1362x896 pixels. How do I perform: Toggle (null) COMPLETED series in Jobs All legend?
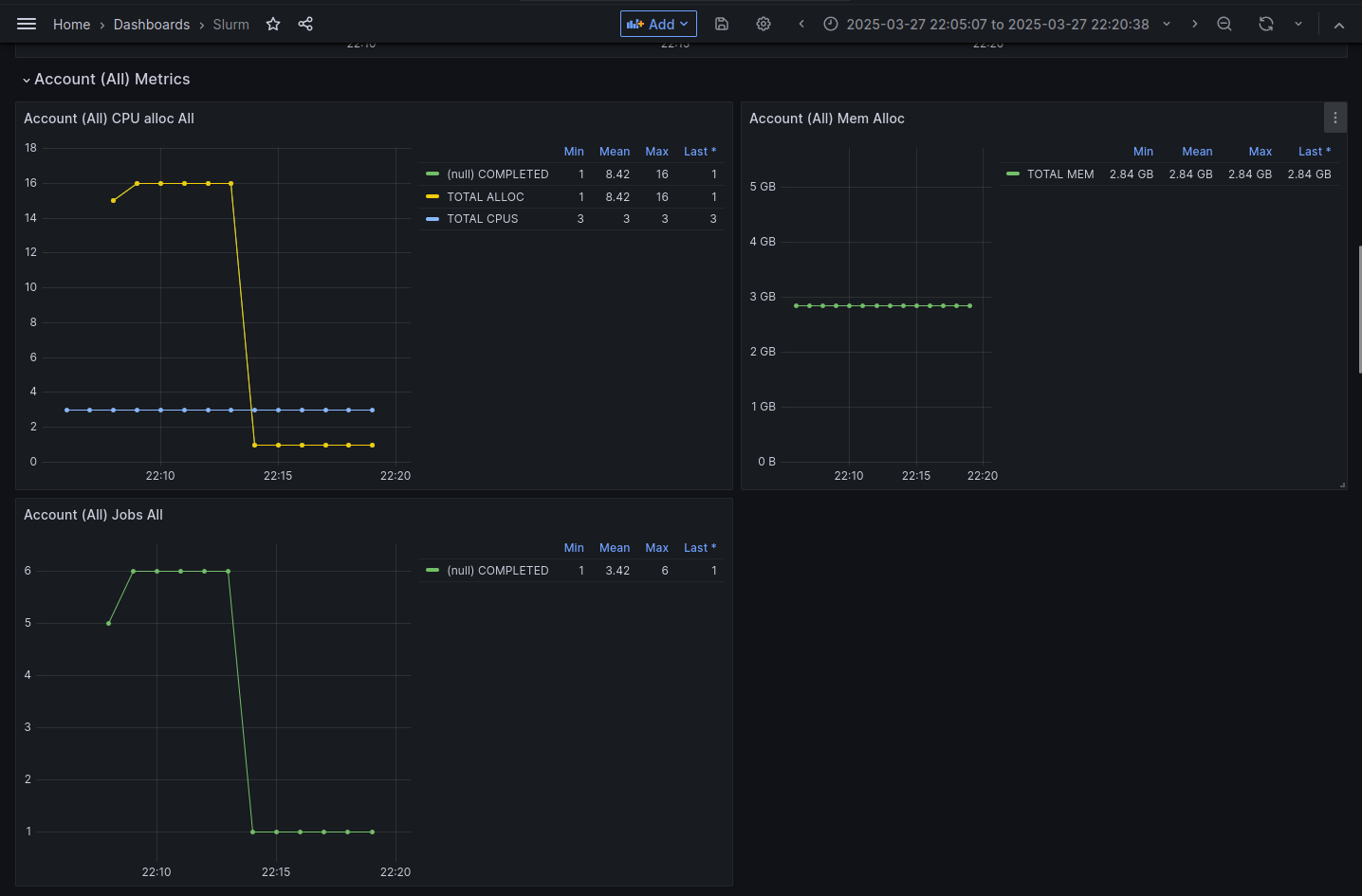pyautogui.click(x=497, y=571)
